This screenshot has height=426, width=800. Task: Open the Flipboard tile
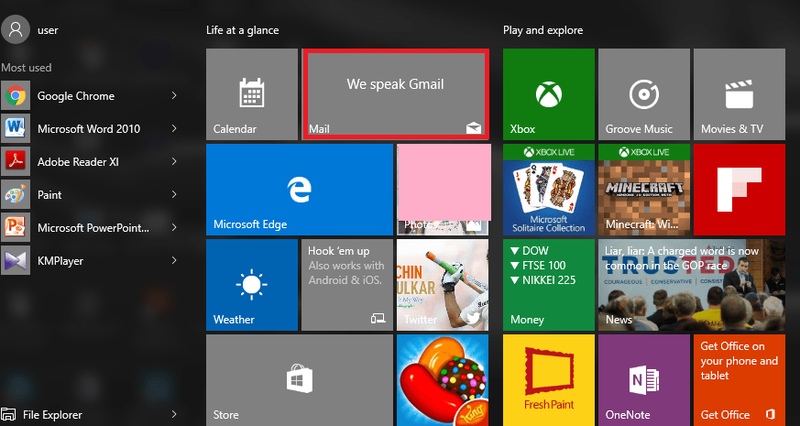coord(739,189)
